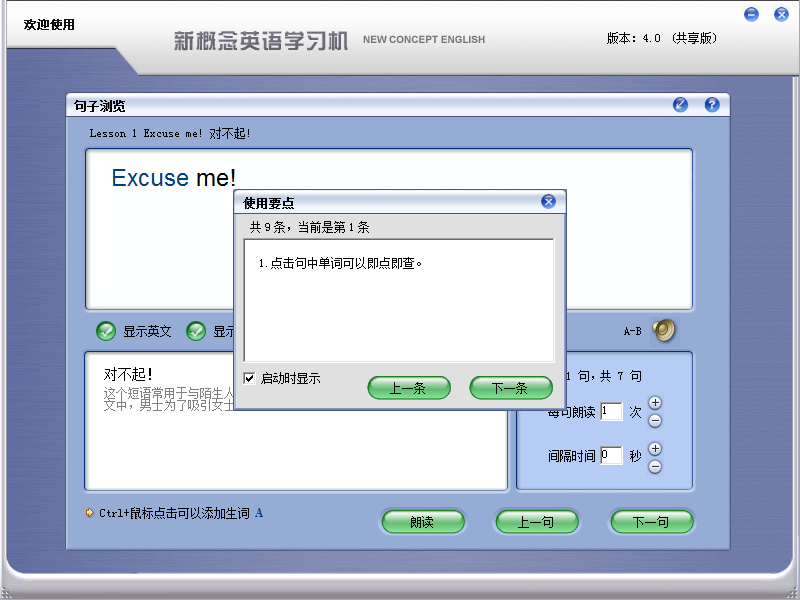Click the blue edit icon in 句子浏览 header
The width and height of the screenshot is (800, 600).
point(681,105)
